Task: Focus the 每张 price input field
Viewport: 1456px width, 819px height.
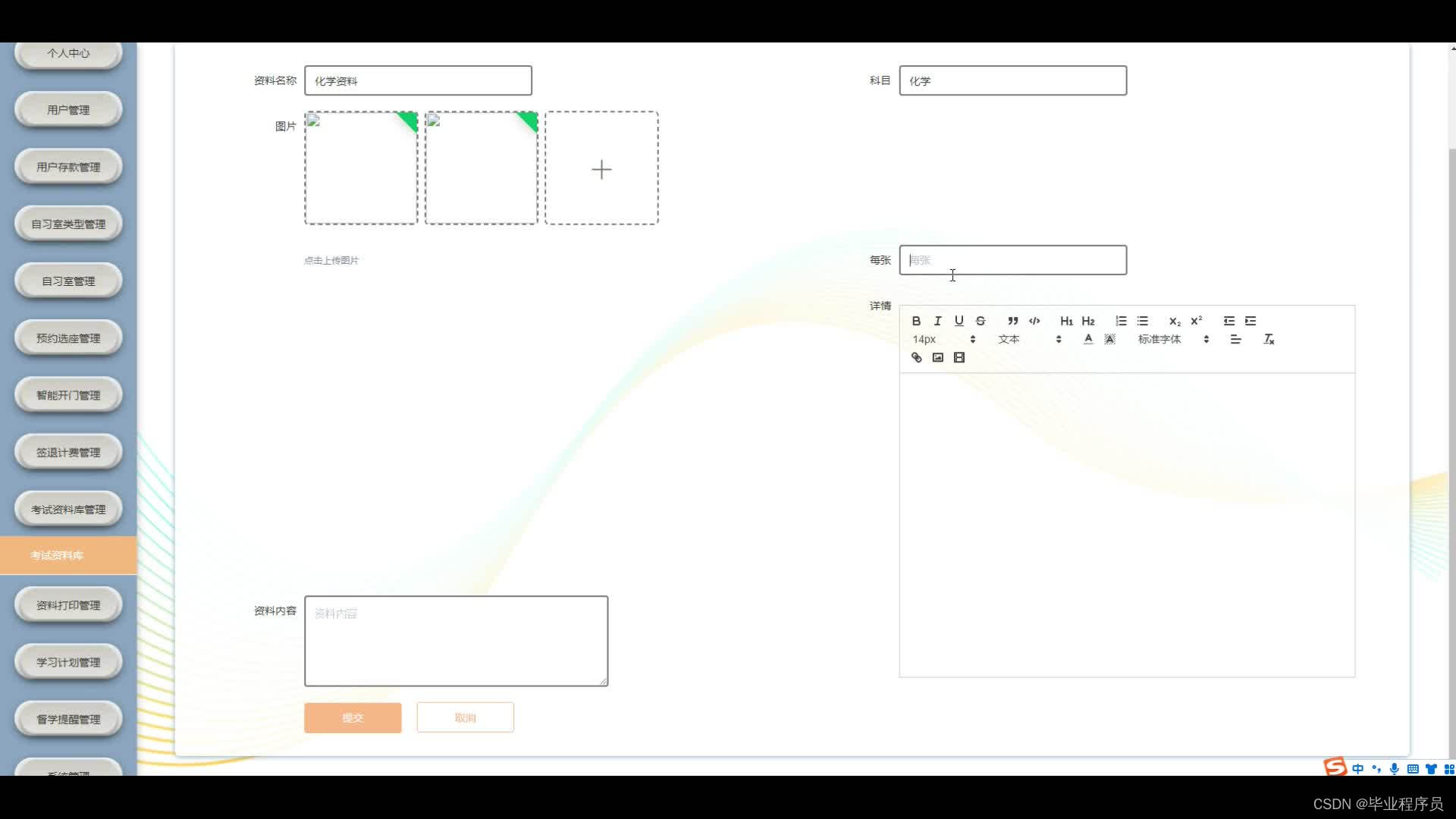Action: (1012, 260)
